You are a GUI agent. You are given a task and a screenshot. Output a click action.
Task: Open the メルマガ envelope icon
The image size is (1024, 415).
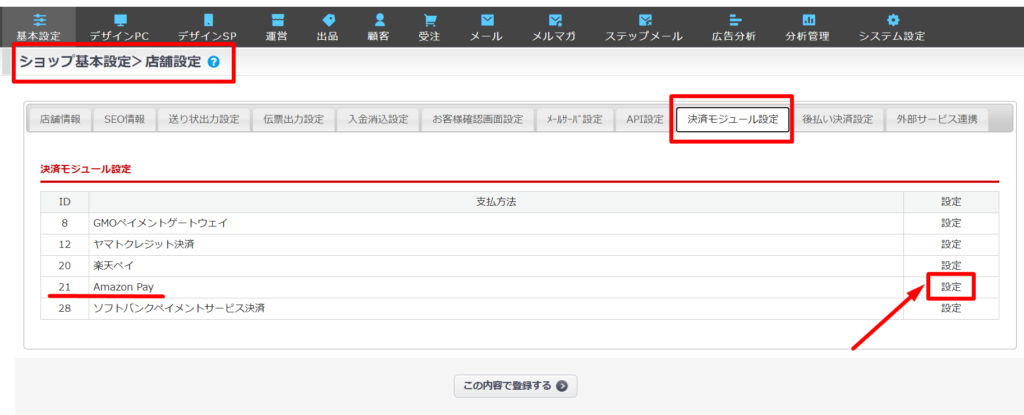click(554, 20)
